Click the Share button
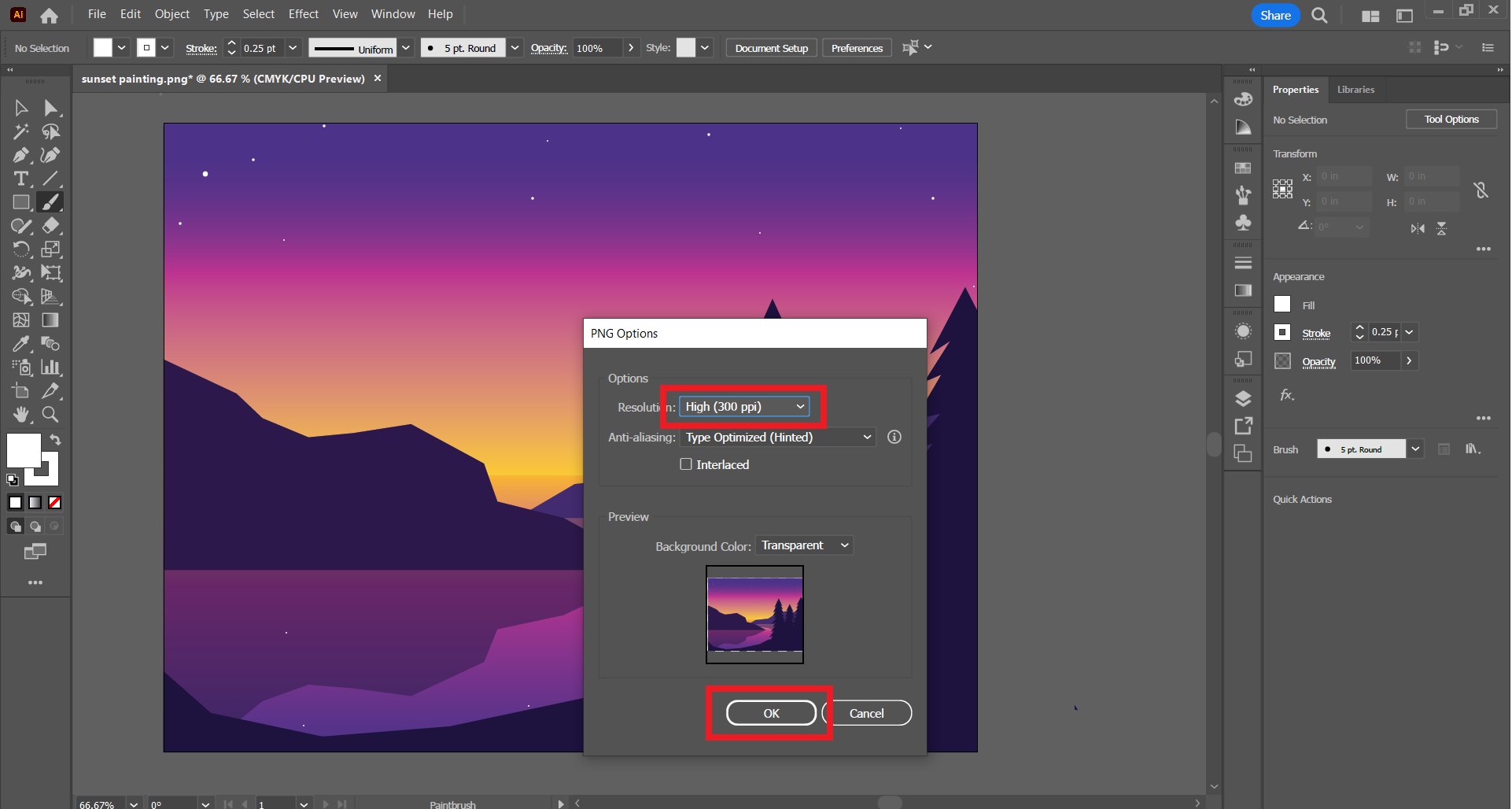Image resolution: width=1512 pixels, height=809 pixels. 1275,15
